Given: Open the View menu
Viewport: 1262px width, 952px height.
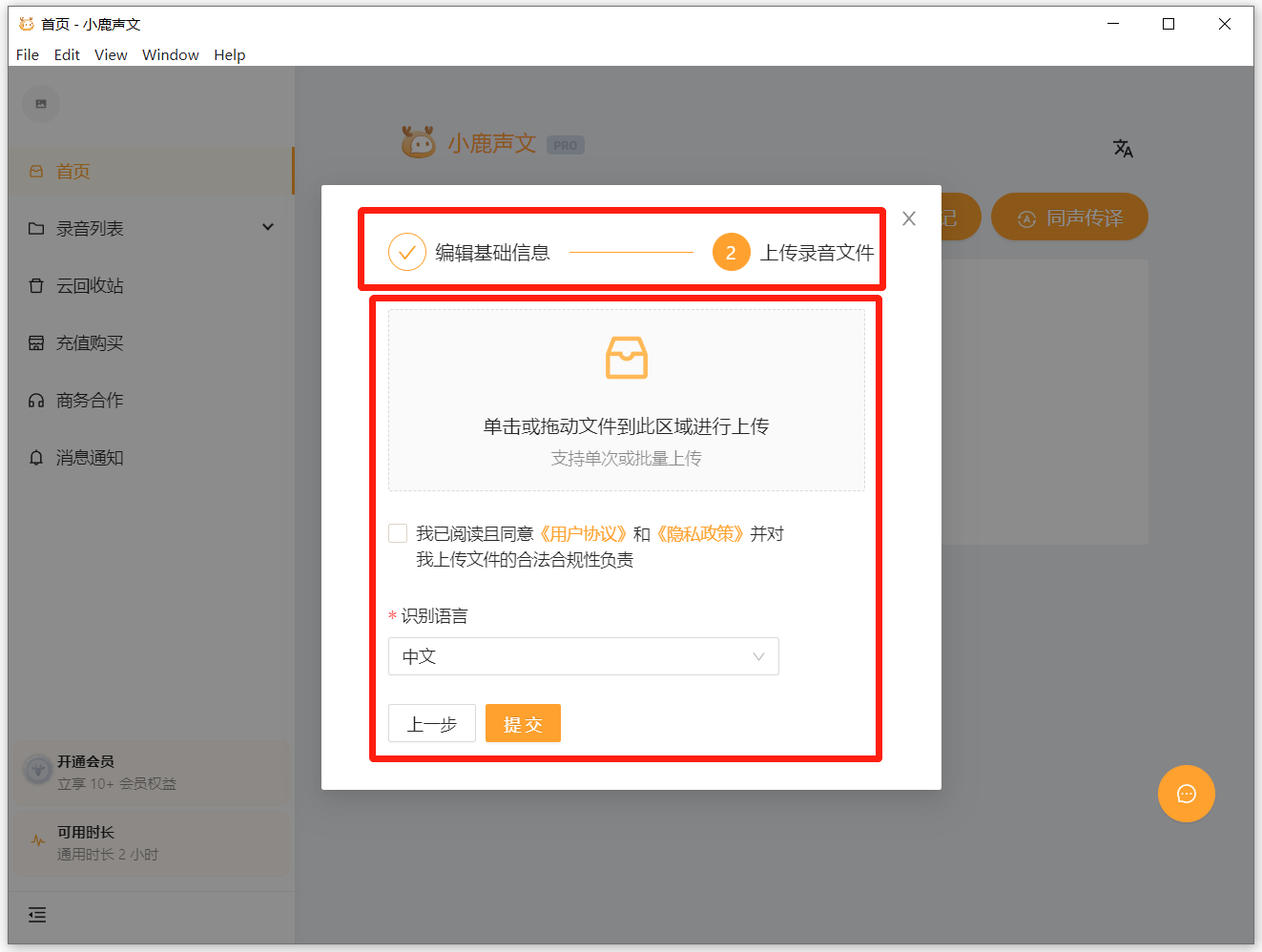Looking at the screenshot, I should [x=111, y=55].
